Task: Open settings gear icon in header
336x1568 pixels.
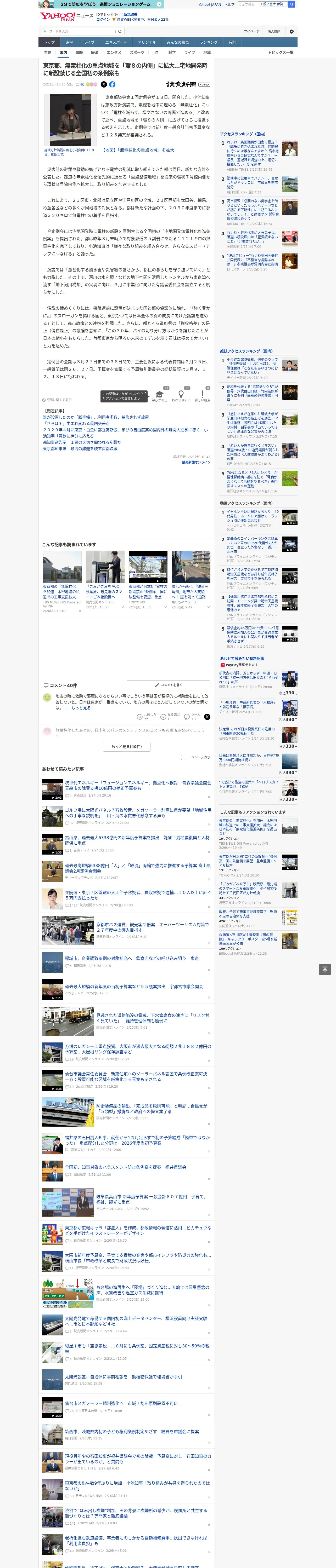Action: [292, 31]
